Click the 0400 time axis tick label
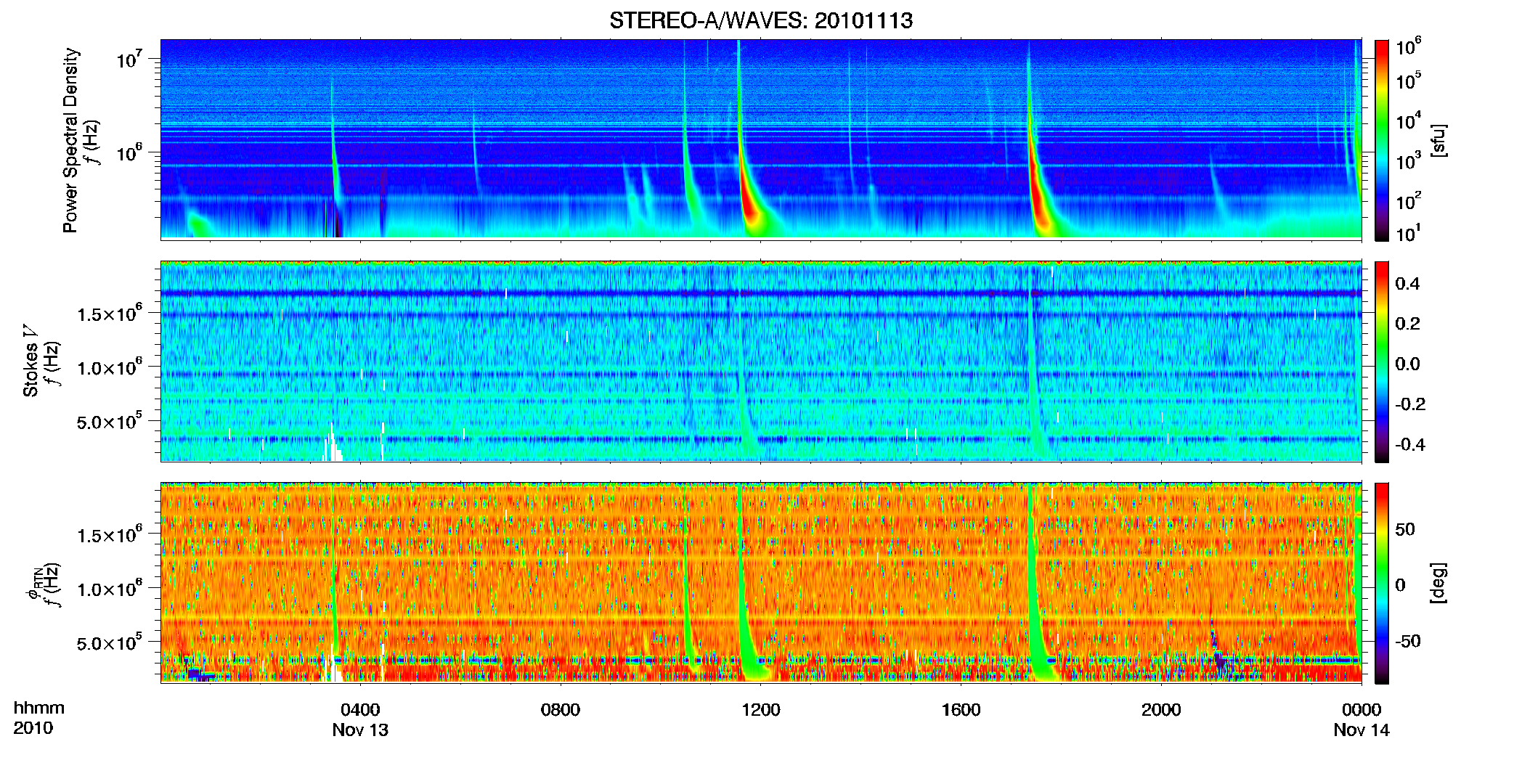1522x784 pixels. [360, 710]
